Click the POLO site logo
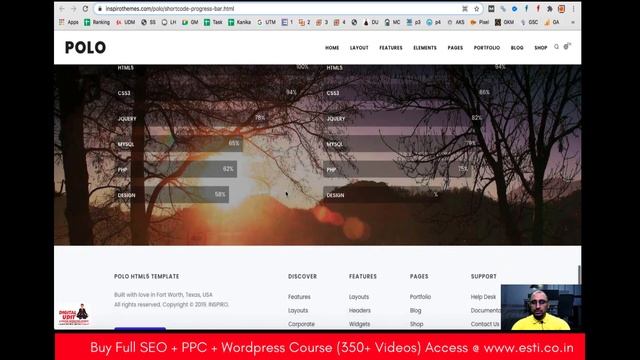Viewport: 640px width, 360px height. [85, 48]
